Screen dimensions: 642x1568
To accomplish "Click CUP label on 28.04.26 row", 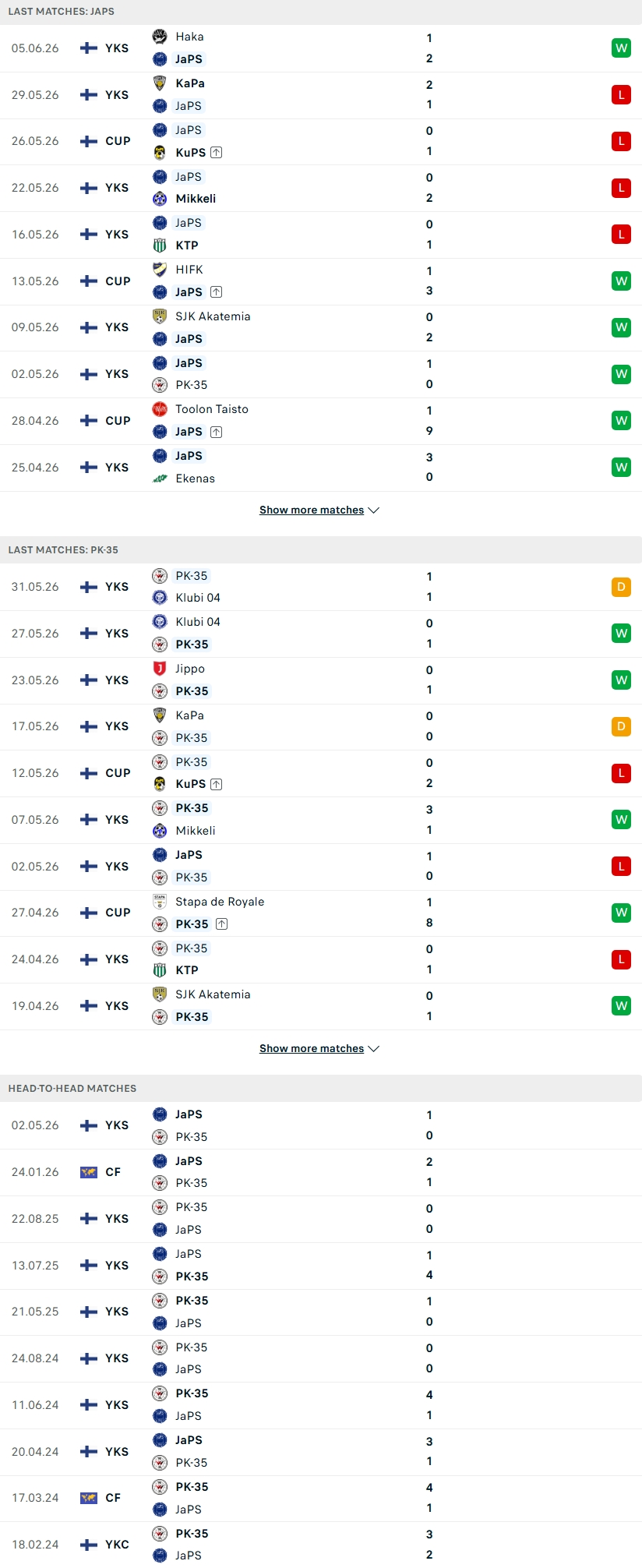I will tap(118, 421).
